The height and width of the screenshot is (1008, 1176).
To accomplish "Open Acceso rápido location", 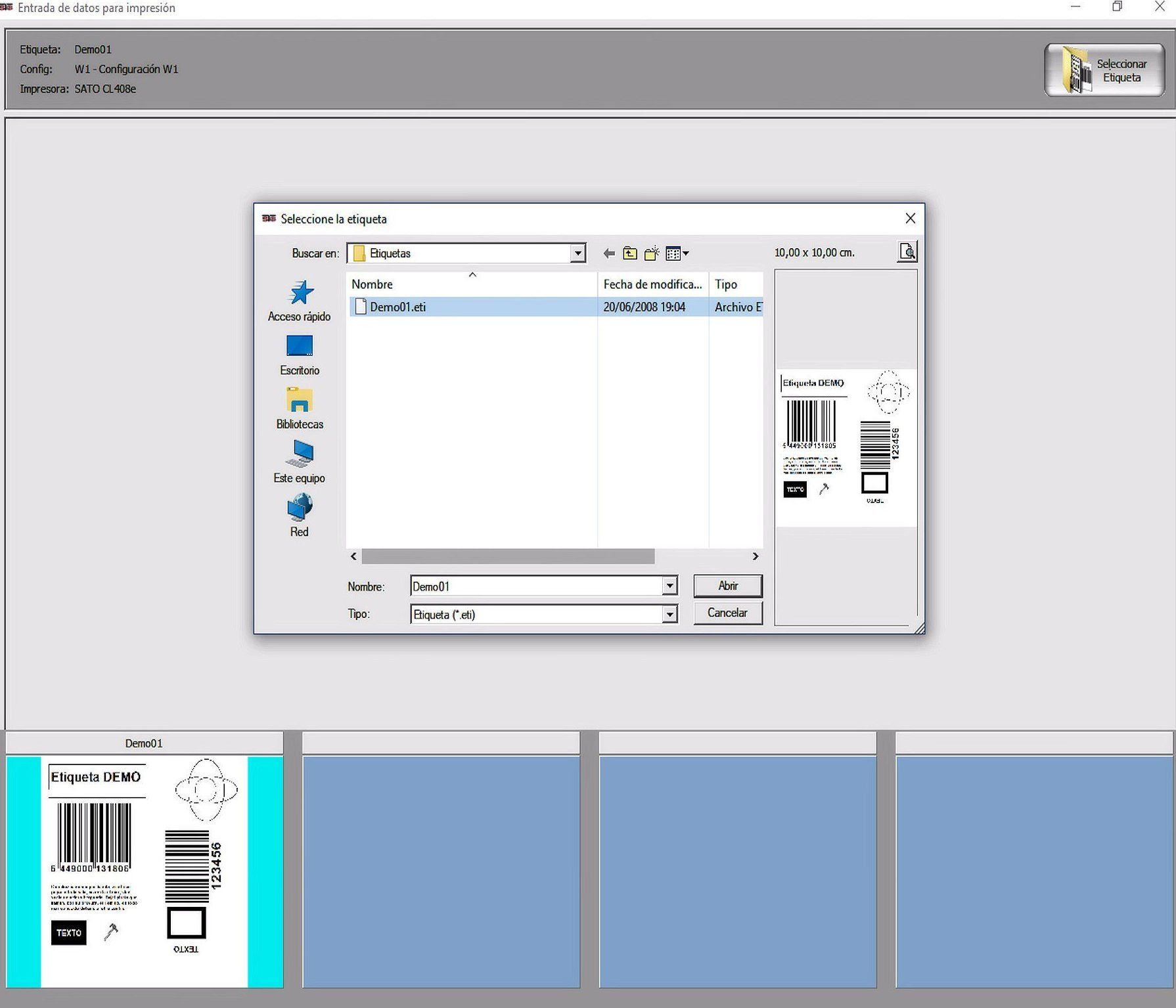I will (x=300, y=301).
